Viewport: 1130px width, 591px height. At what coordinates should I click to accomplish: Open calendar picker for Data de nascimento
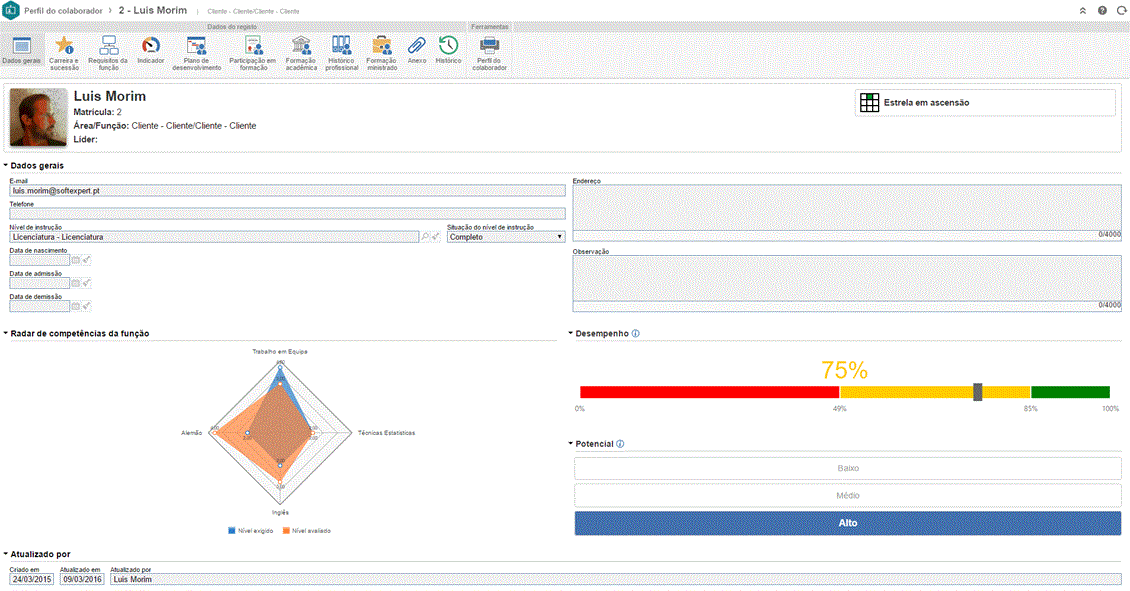pos(76,260)
